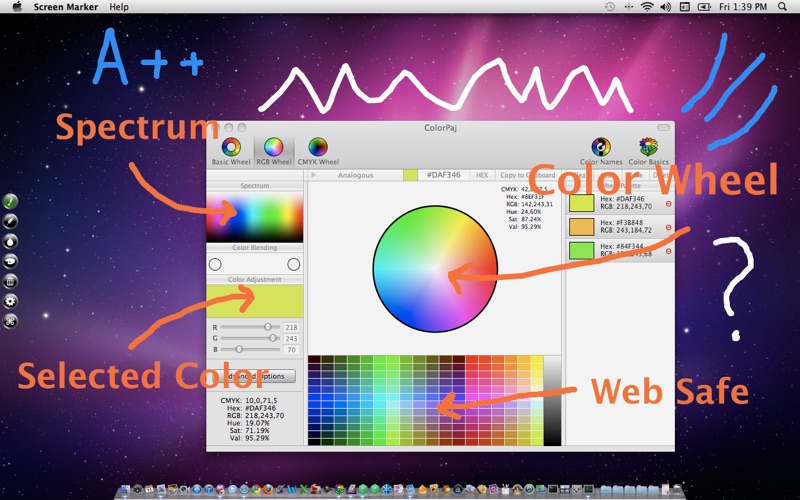Select the orange #F3B848 palette swatch
Screen dimensions: 800x500
(582, 227)
